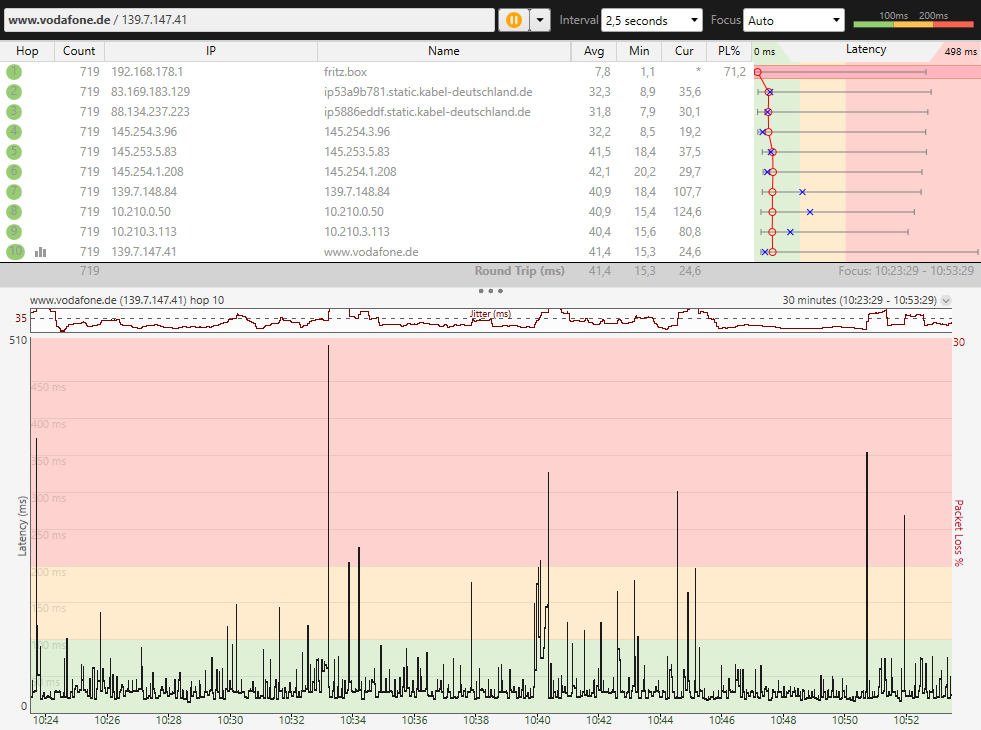Click the hop 3 green circle icon
The image size is (981, 730).
pyautogui.click(x=14, y=112)
